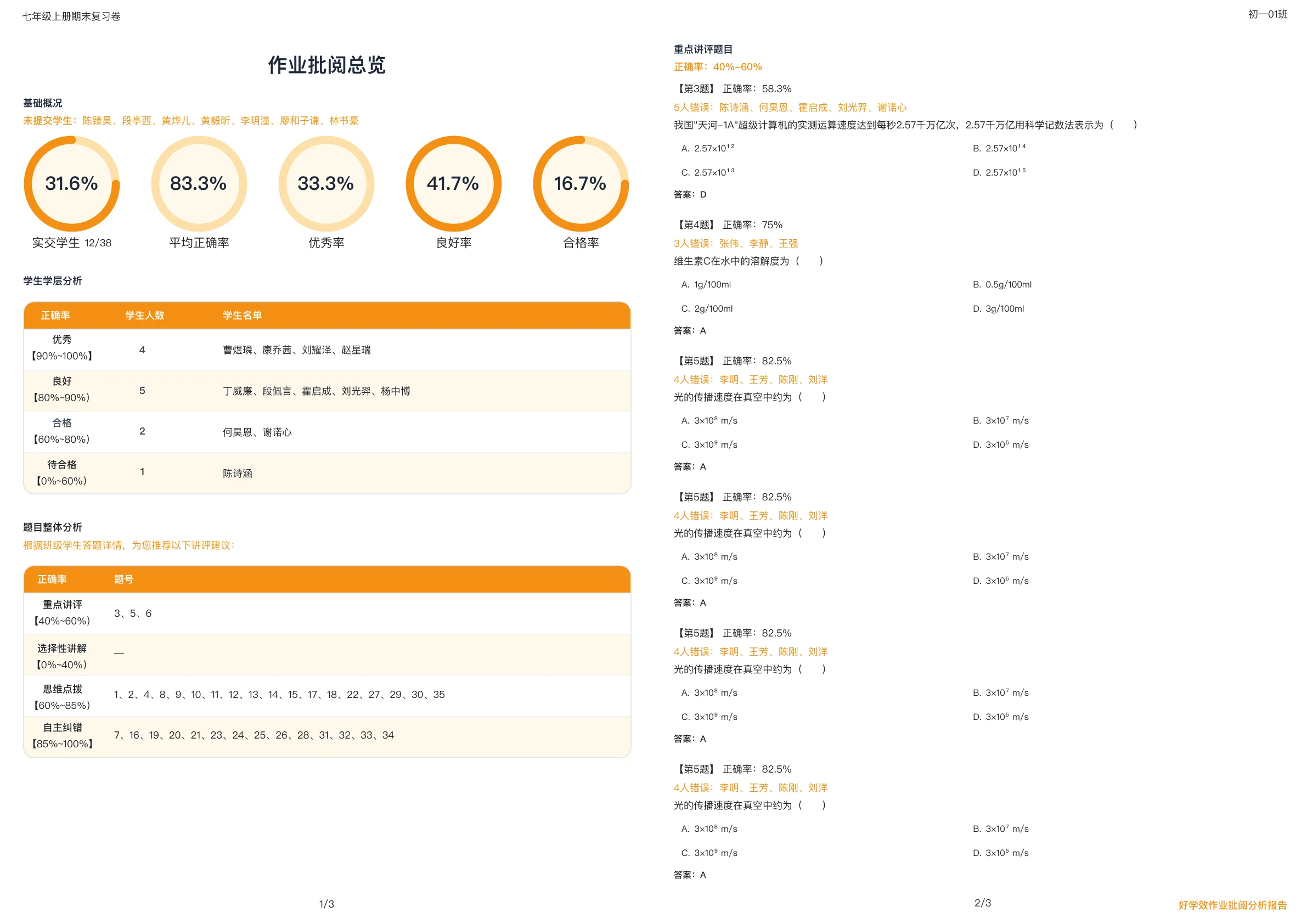
Task: Click '【第3题】 正确率：58.3%'
Action: click(x=733, y=89)
